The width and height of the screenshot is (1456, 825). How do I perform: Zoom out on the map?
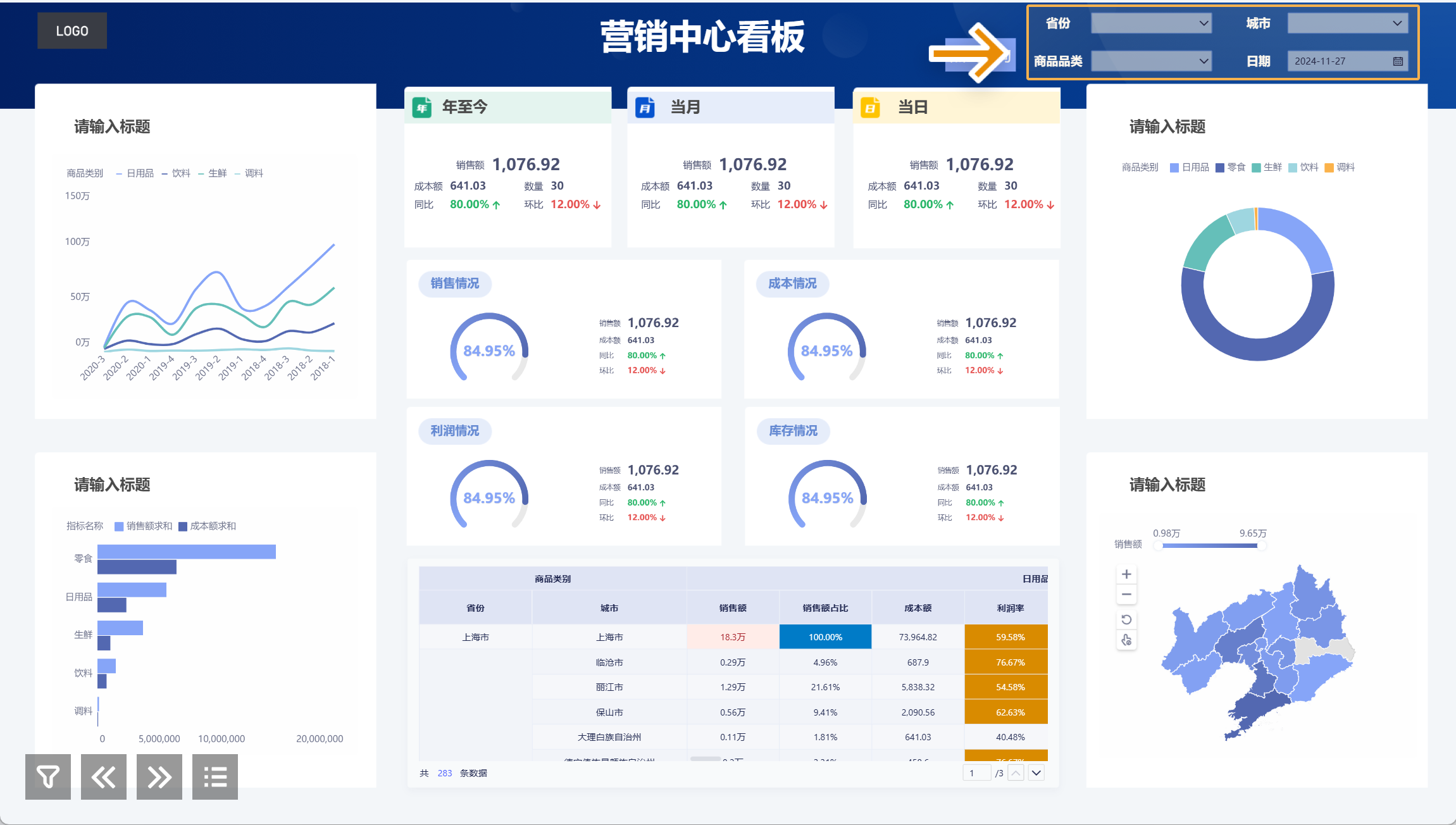click(1126, 595)
